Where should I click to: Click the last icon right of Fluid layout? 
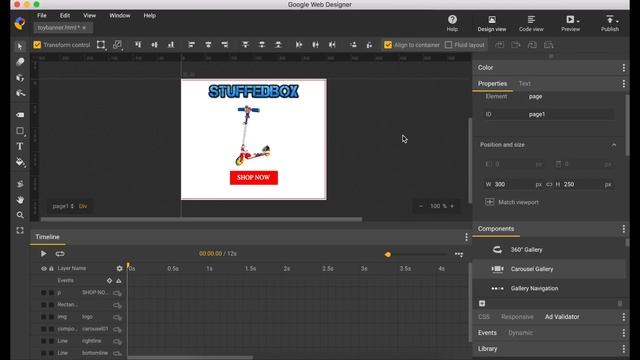point(549,45)
